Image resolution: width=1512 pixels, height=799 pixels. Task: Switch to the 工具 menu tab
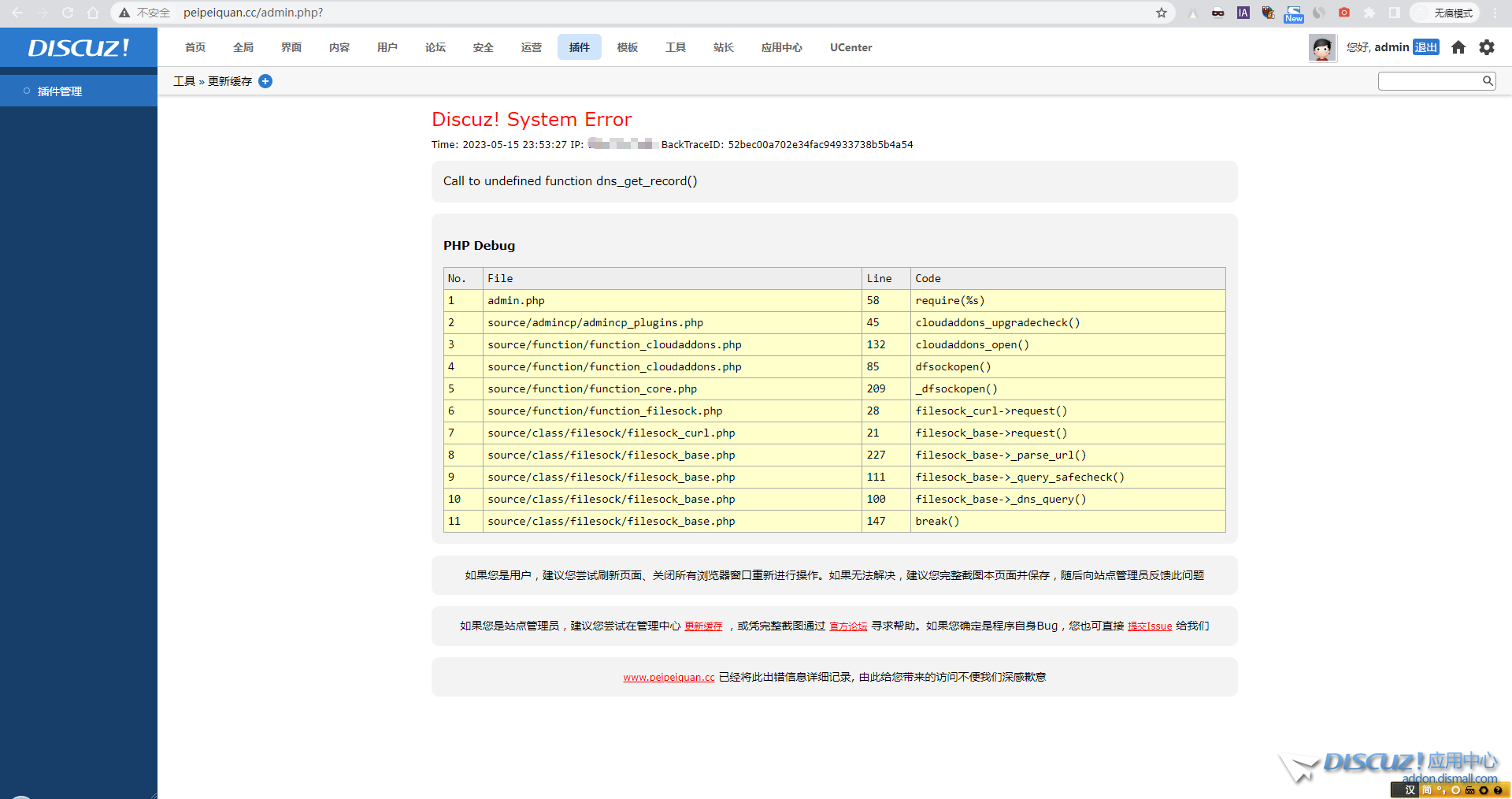pyautogui.click(x=675, y=47)
